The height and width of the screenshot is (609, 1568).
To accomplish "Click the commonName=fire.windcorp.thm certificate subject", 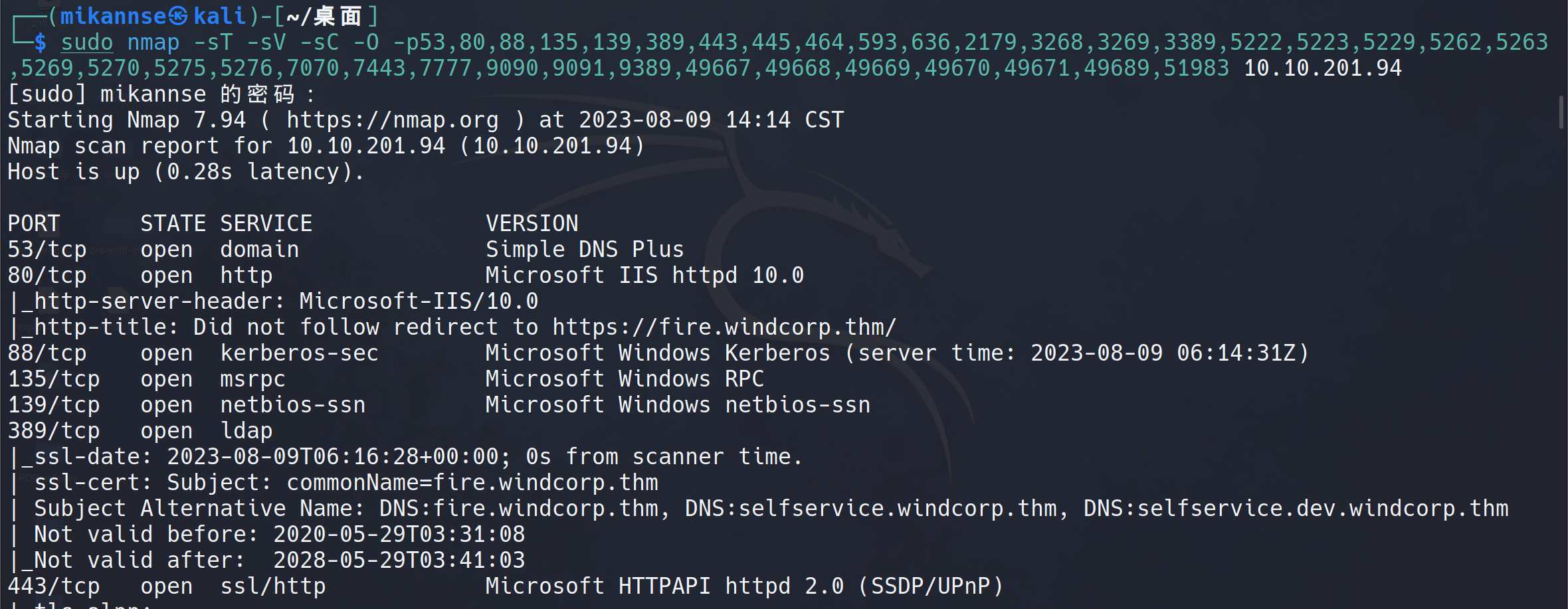I will 472,483.
